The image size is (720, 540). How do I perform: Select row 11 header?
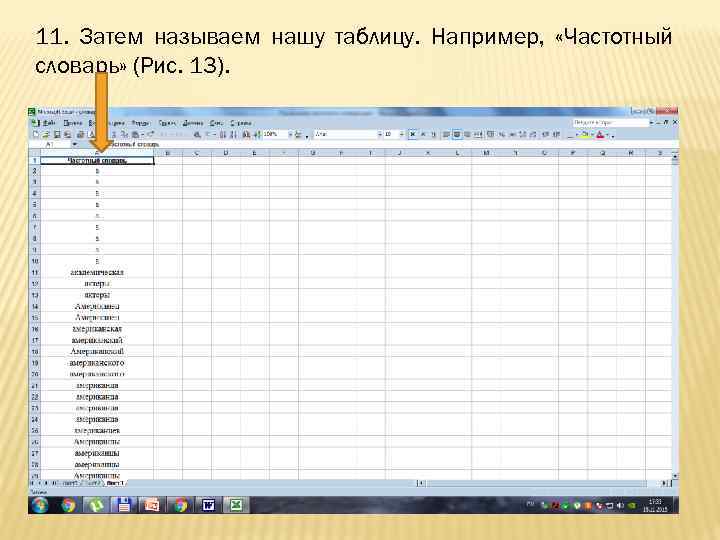click(35, 272)
